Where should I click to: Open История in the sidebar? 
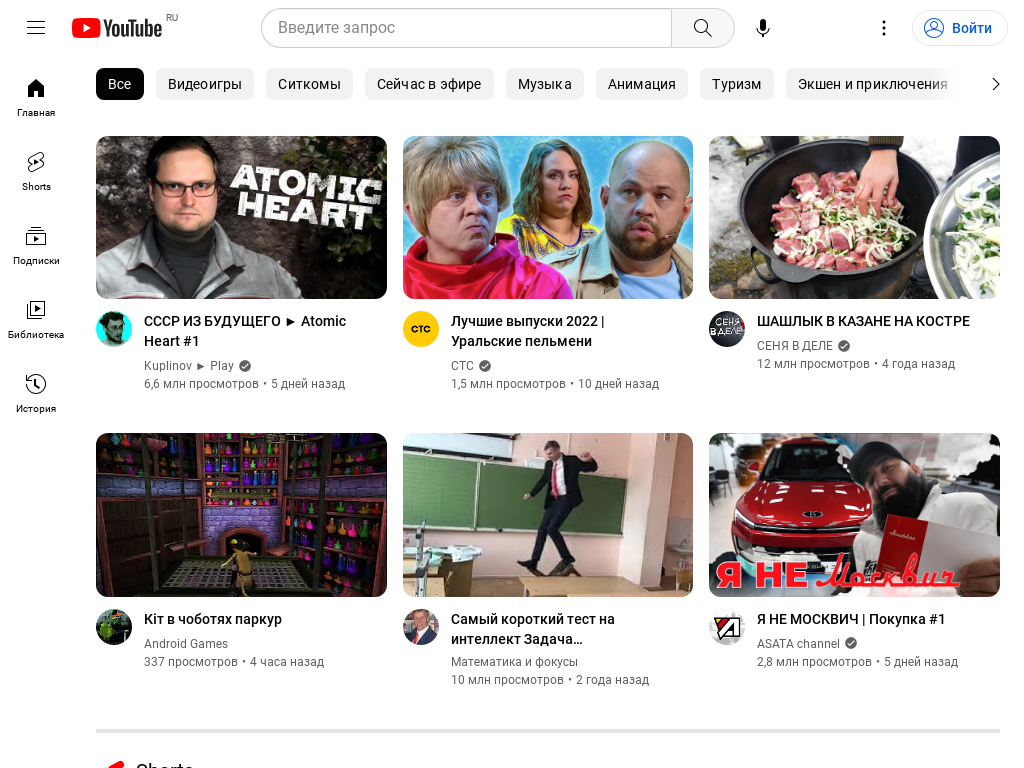36,393
